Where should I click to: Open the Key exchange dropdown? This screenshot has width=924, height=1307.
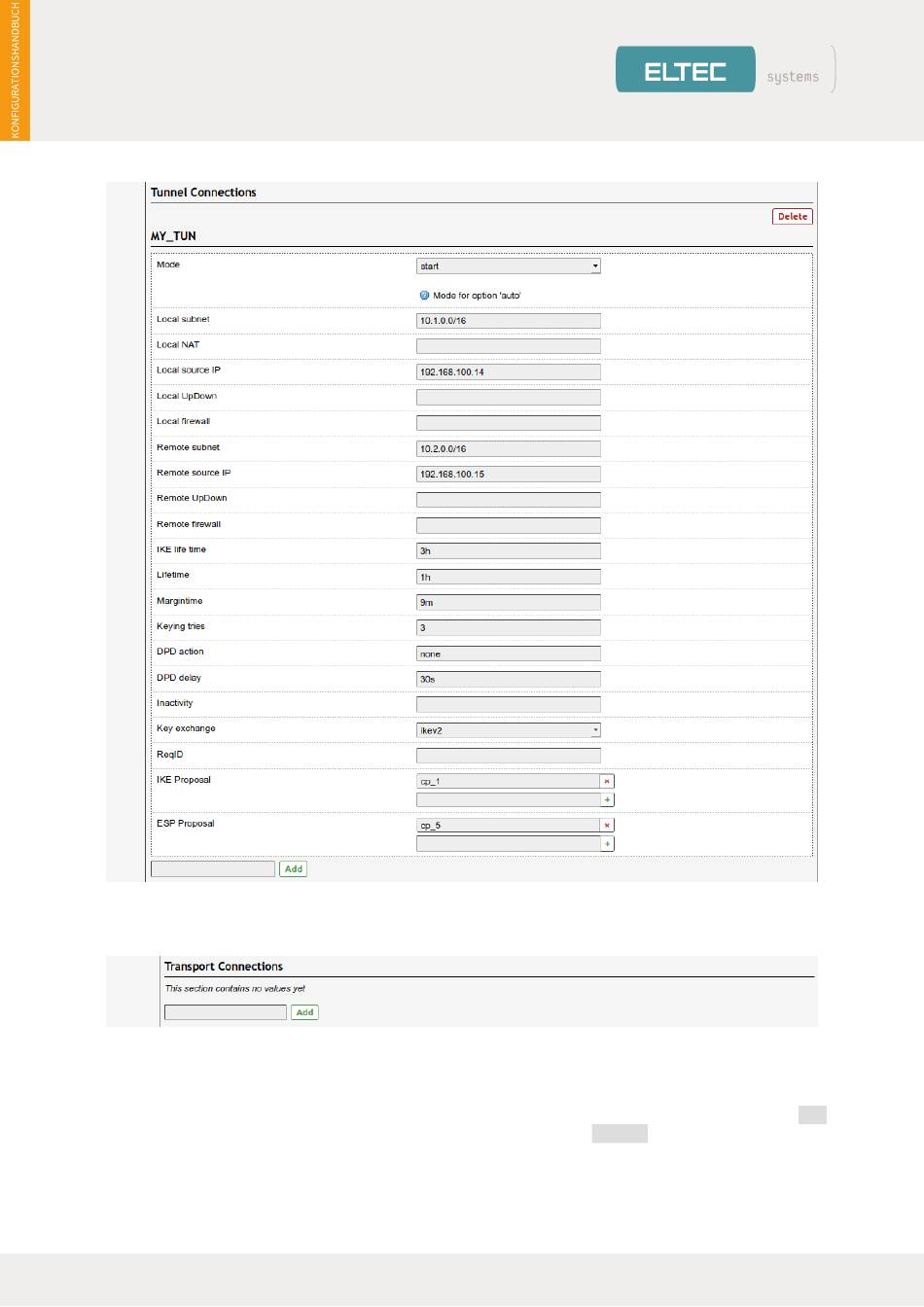tap(508, 730)
